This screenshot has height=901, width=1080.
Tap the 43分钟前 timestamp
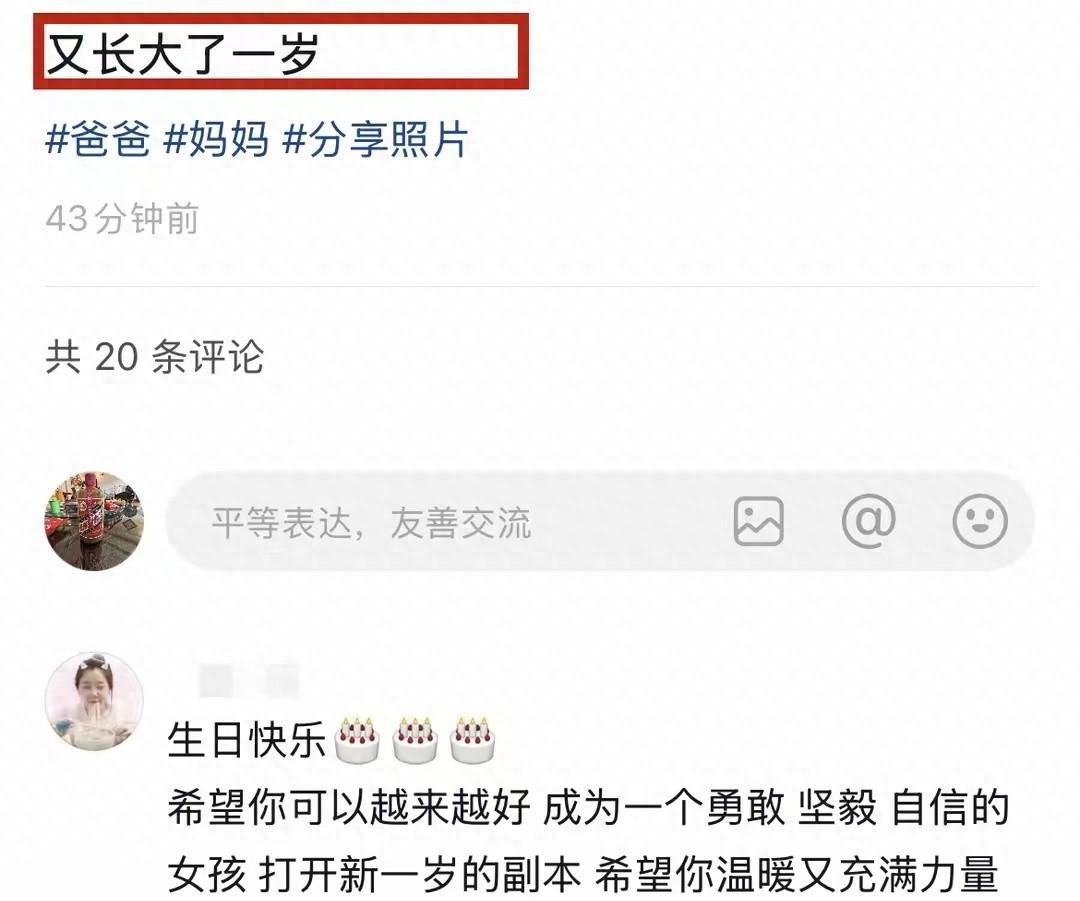click(123, 218)
